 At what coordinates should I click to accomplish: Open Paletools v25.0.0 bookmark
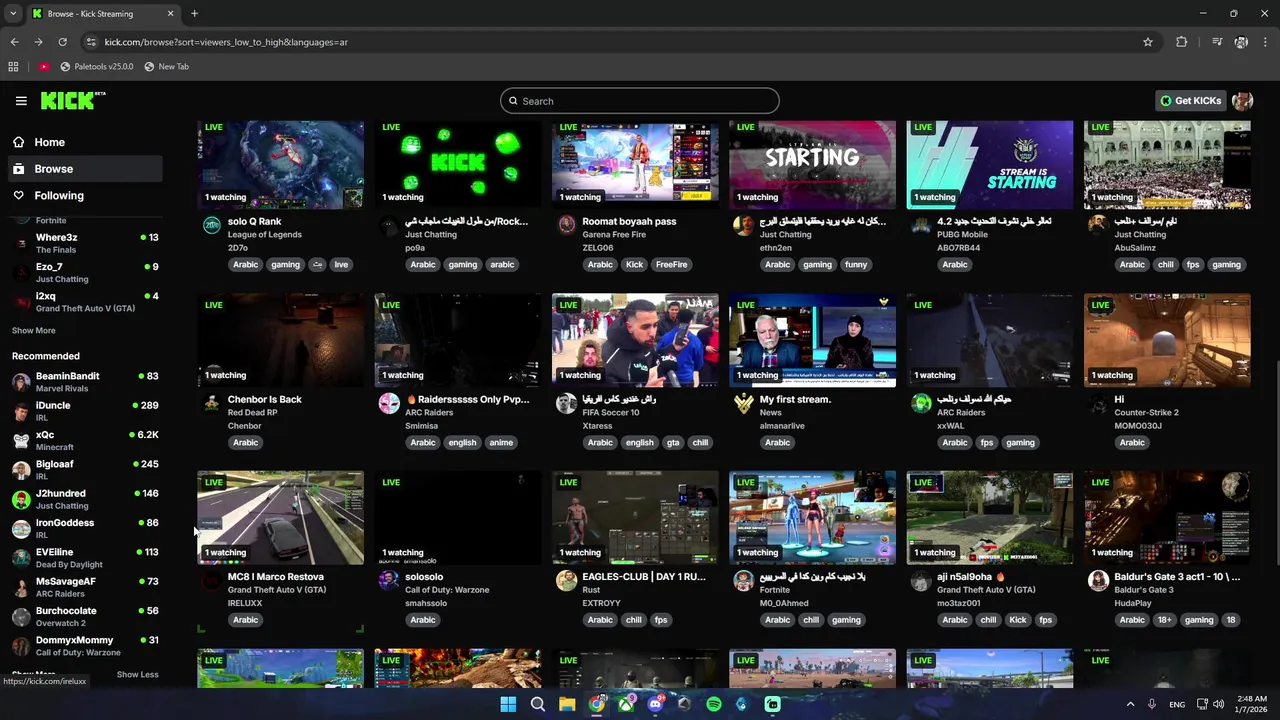click(x=97, y=67)
